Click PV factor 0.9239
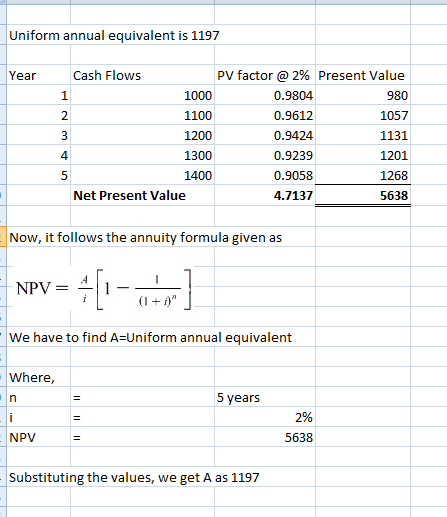Viewport: 447px width, 517px height. (293, 156)
